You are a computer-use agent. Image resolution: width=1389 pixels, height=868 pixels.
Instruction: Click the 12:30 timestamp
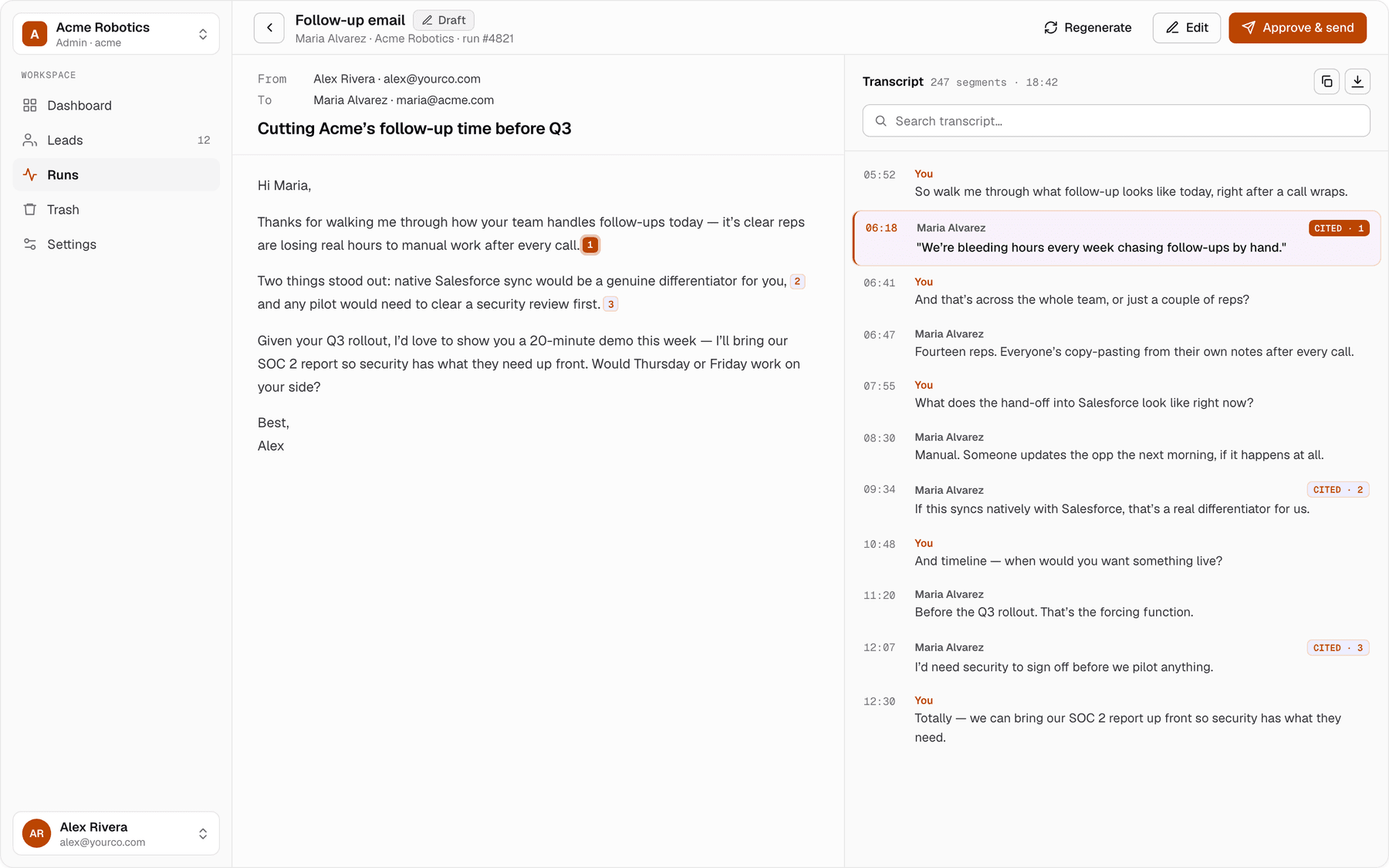[880, 702]
